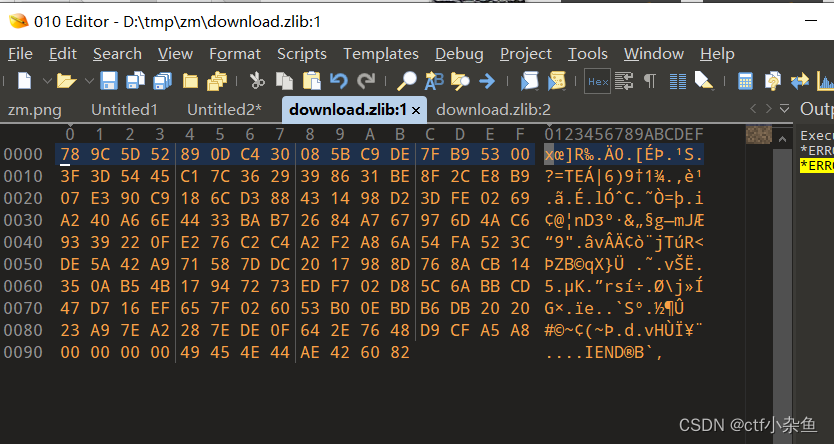The height and width of the screenshot is (444, 834).
Task: Open the calculator icon
Action: pos(745,81)
